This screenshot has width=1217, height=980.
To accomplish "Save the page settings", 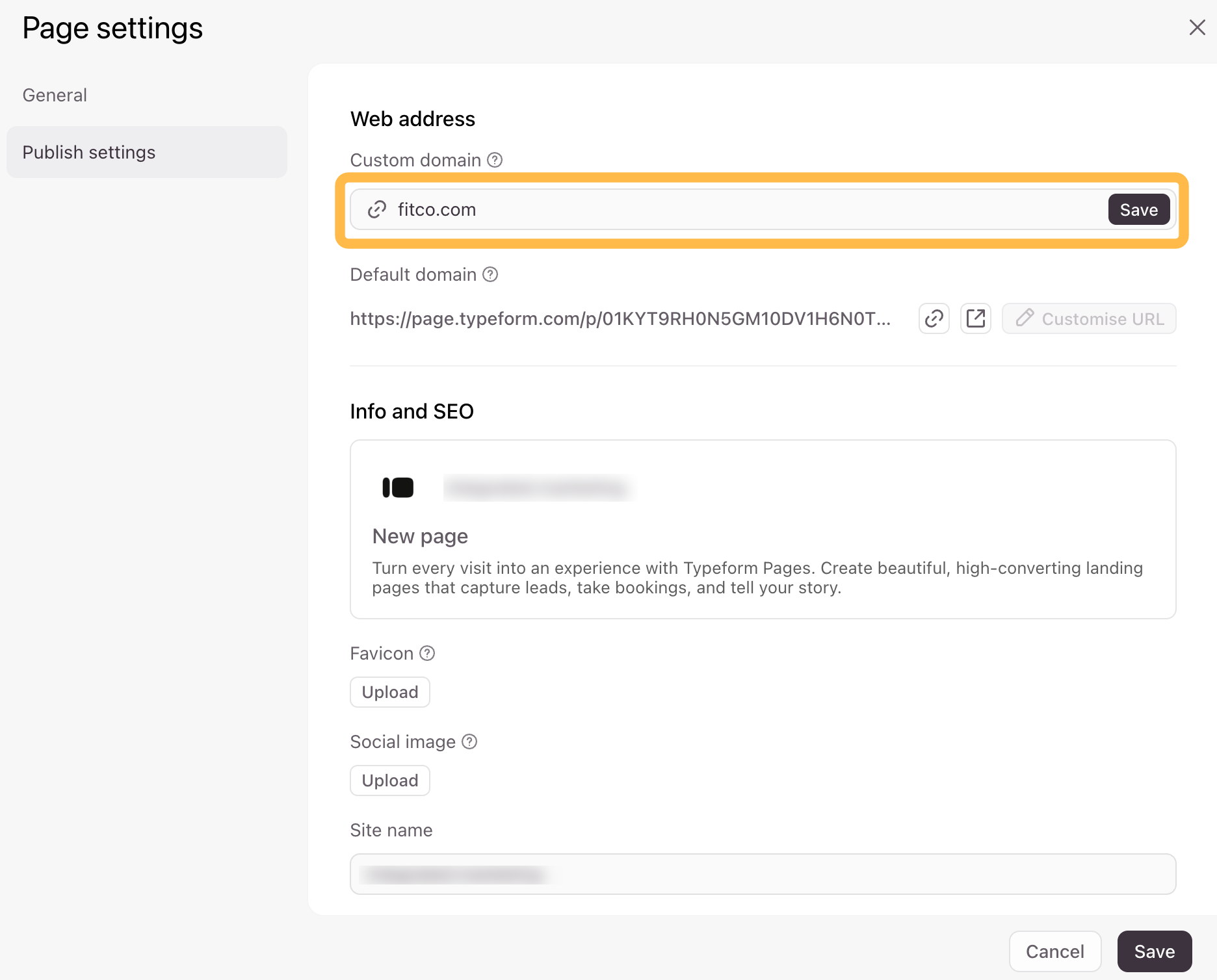I will point(1155,951).
